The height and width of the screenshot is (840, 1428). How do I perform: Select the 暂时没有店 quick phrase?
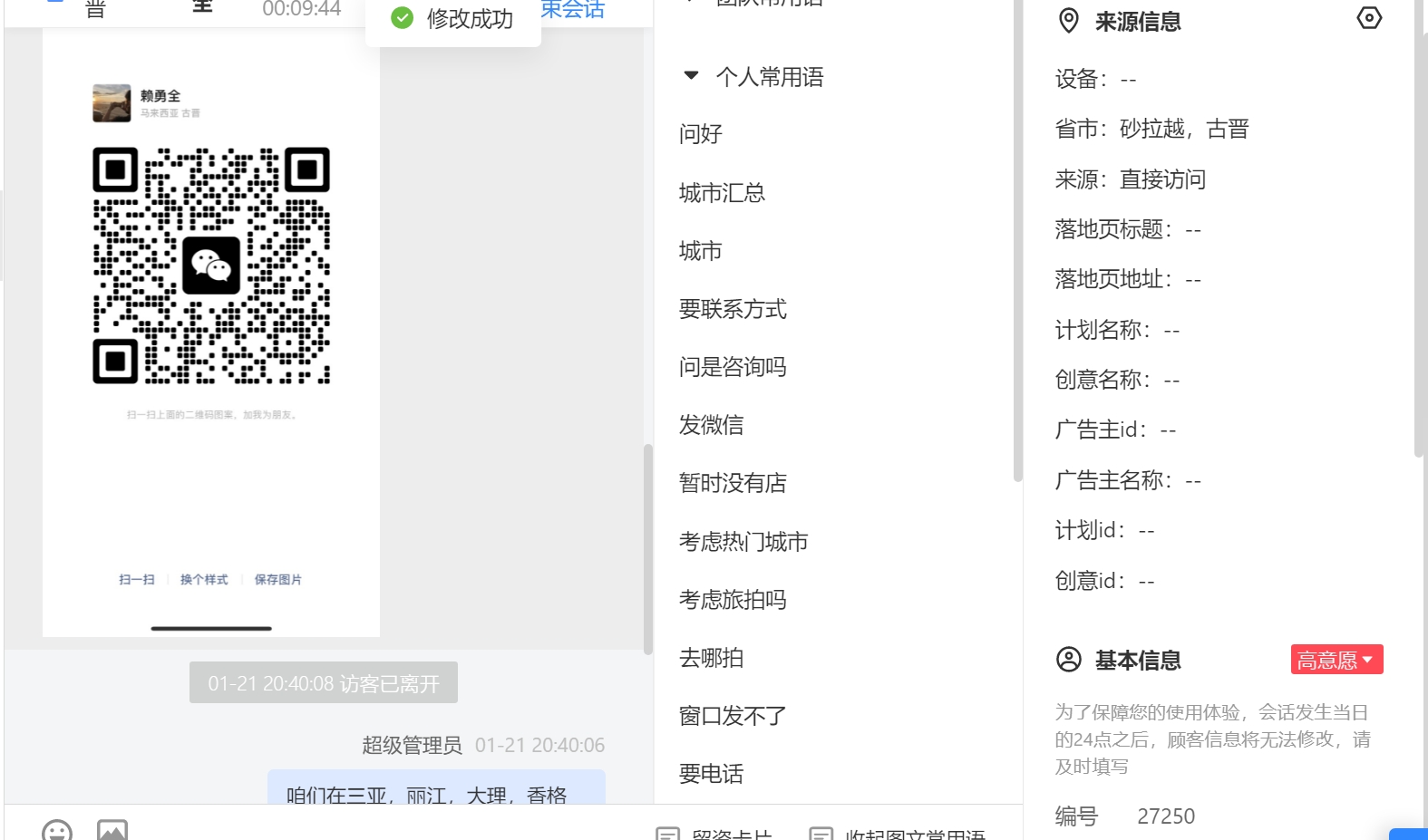733,483
